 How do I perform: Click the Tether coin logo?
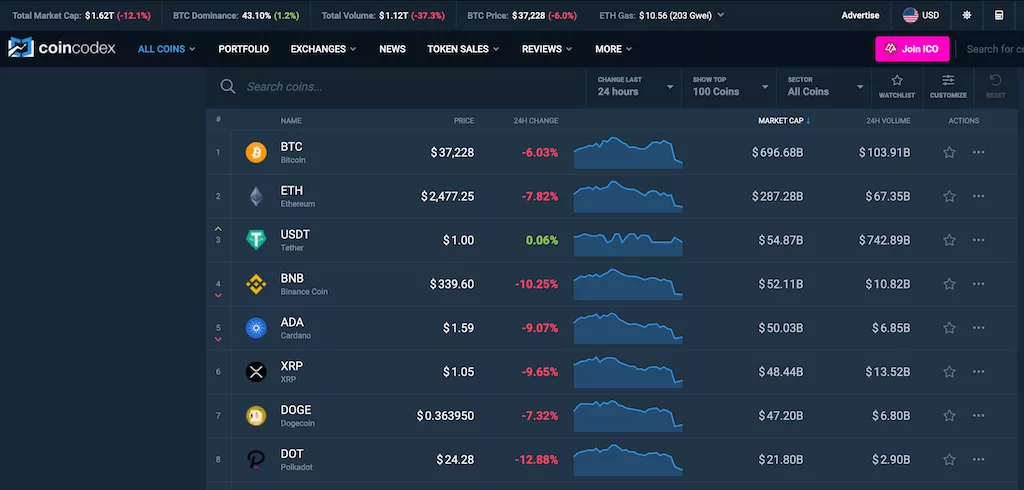256,240
